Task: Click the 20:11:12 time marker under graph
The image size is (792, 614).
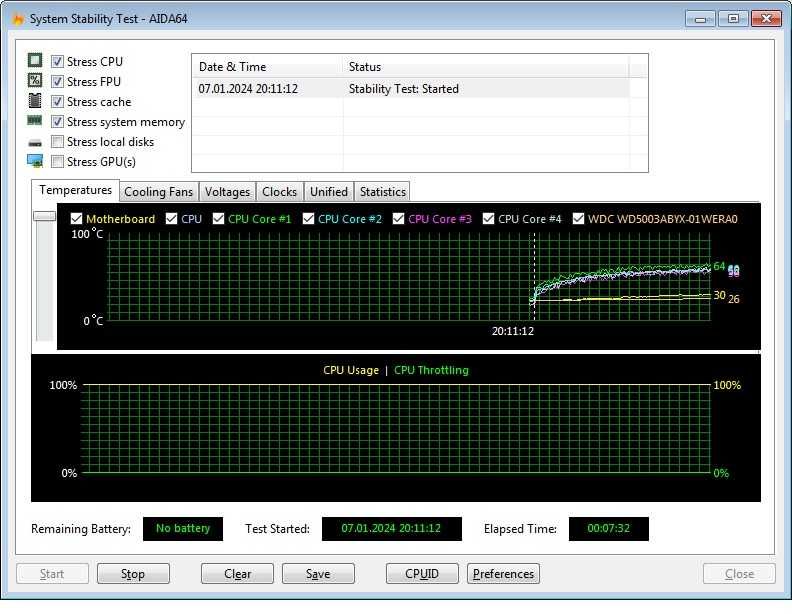Action: (513, 331)
